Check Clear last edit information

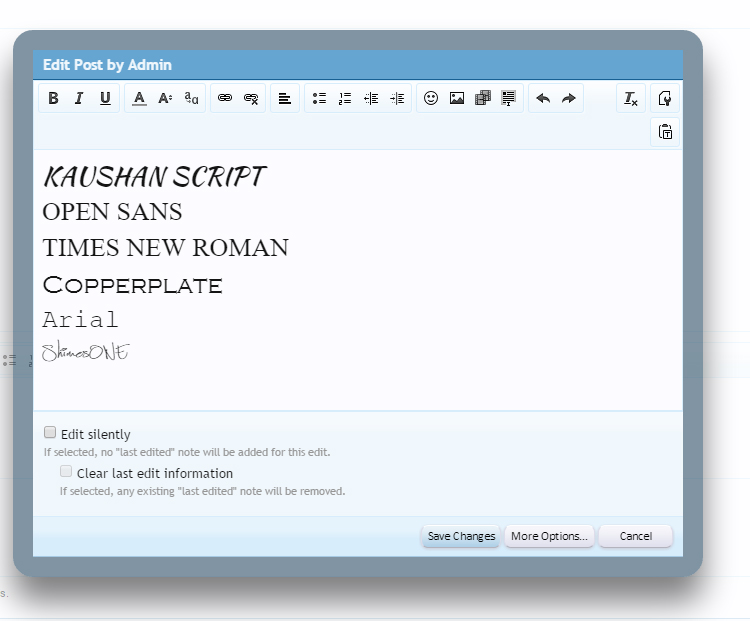coord(66,471)
